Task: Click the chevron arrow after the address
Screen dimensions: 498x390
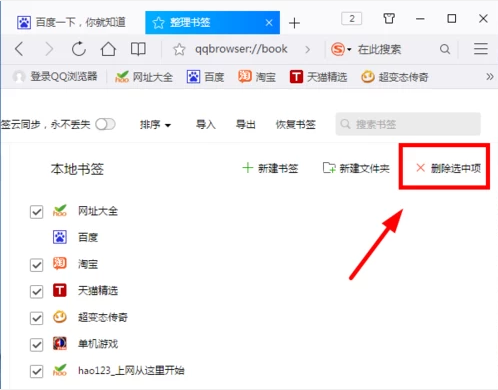Action: (x=307, y=50)
